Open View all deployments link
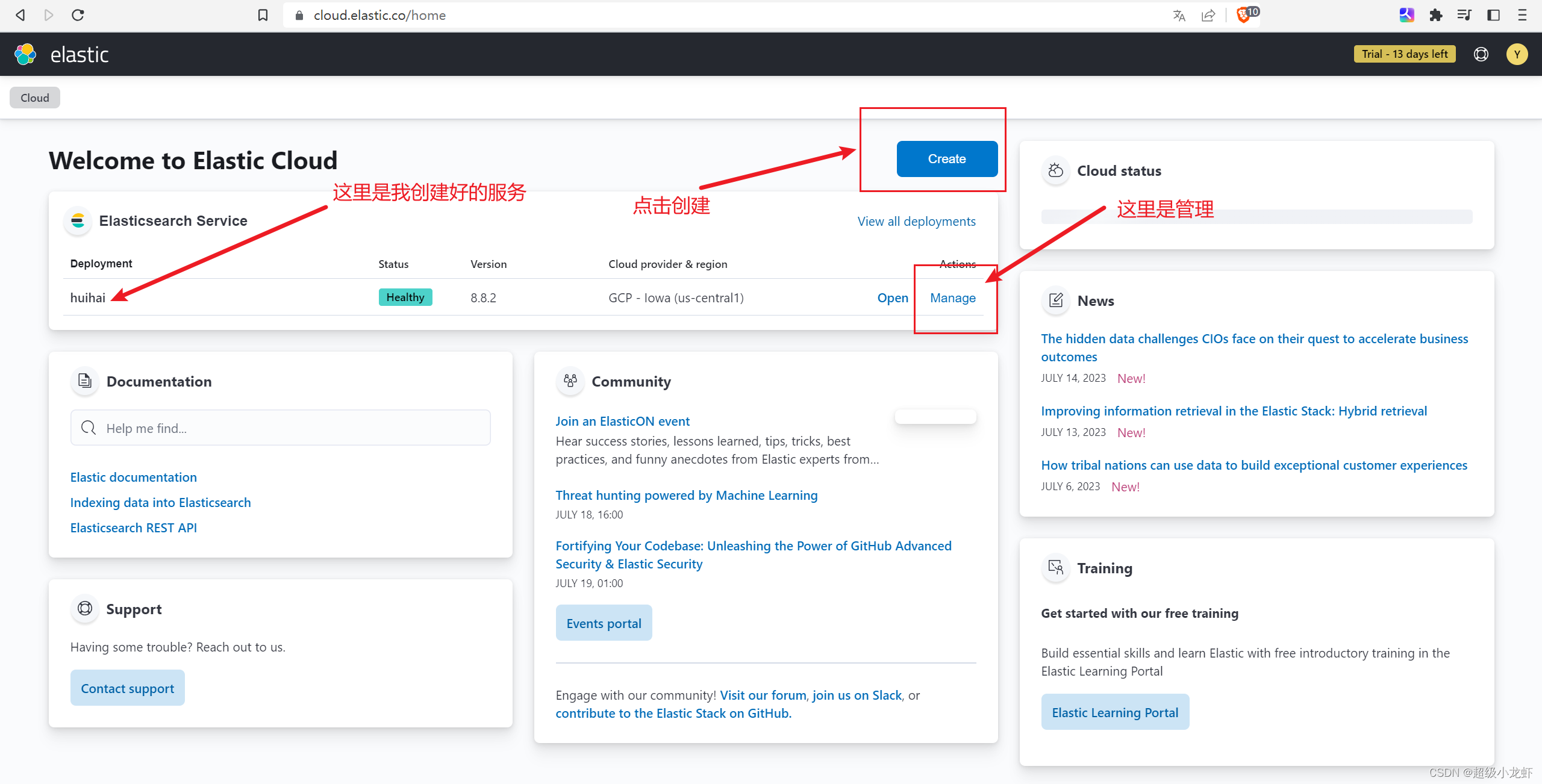Image resolution: width=1542 pixels, height=784 pixels. [916, 222]
